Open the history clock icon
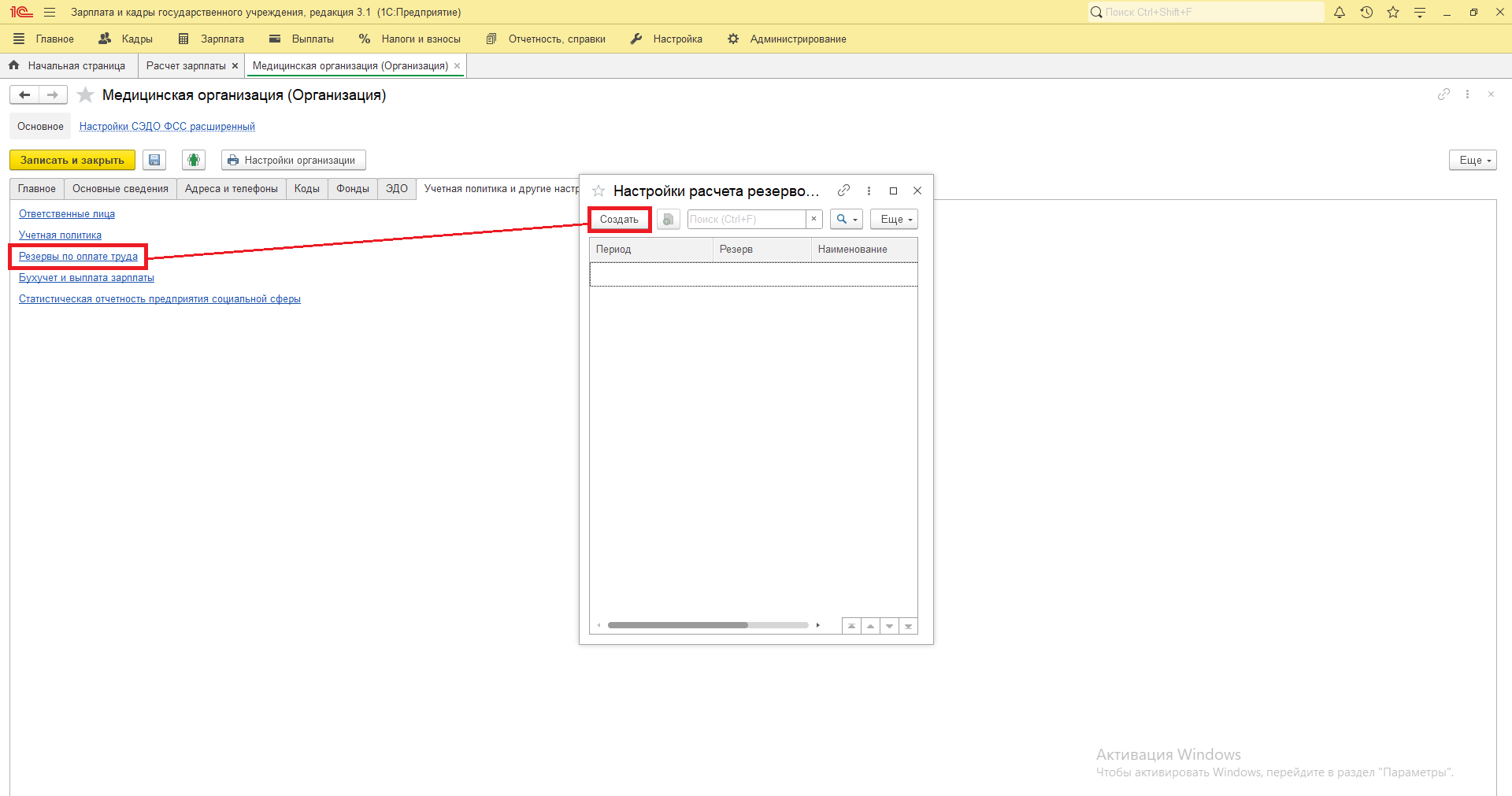Screen dimensions: 1512x796 point(1366,13)
